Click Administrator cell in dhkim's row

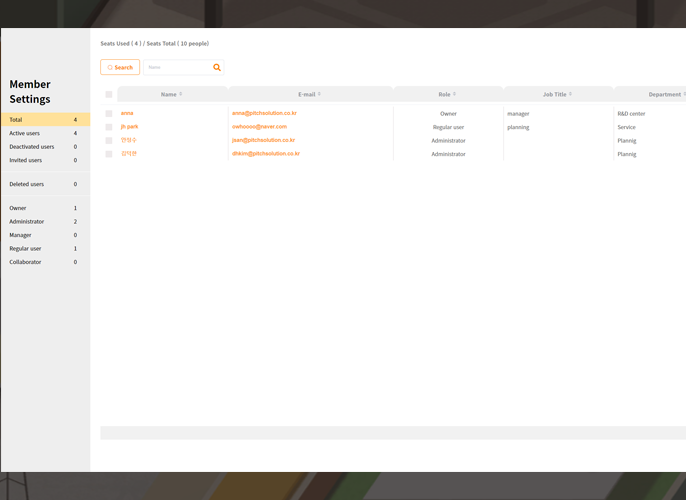448,154
